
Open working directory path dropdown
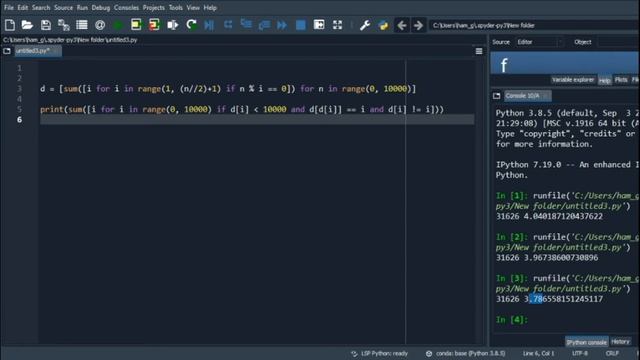click(534, 25)
